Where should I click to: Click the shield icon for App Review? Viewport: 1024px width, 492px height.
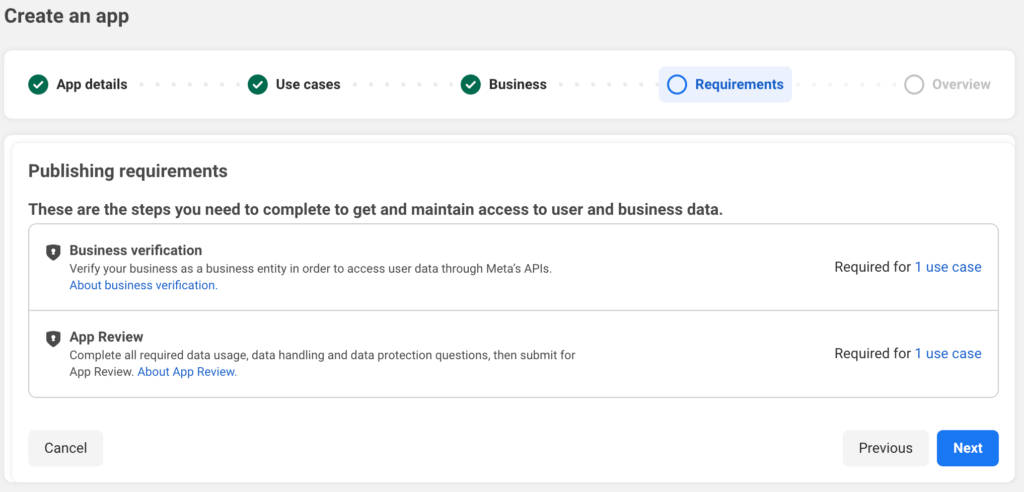pos(54,339)
